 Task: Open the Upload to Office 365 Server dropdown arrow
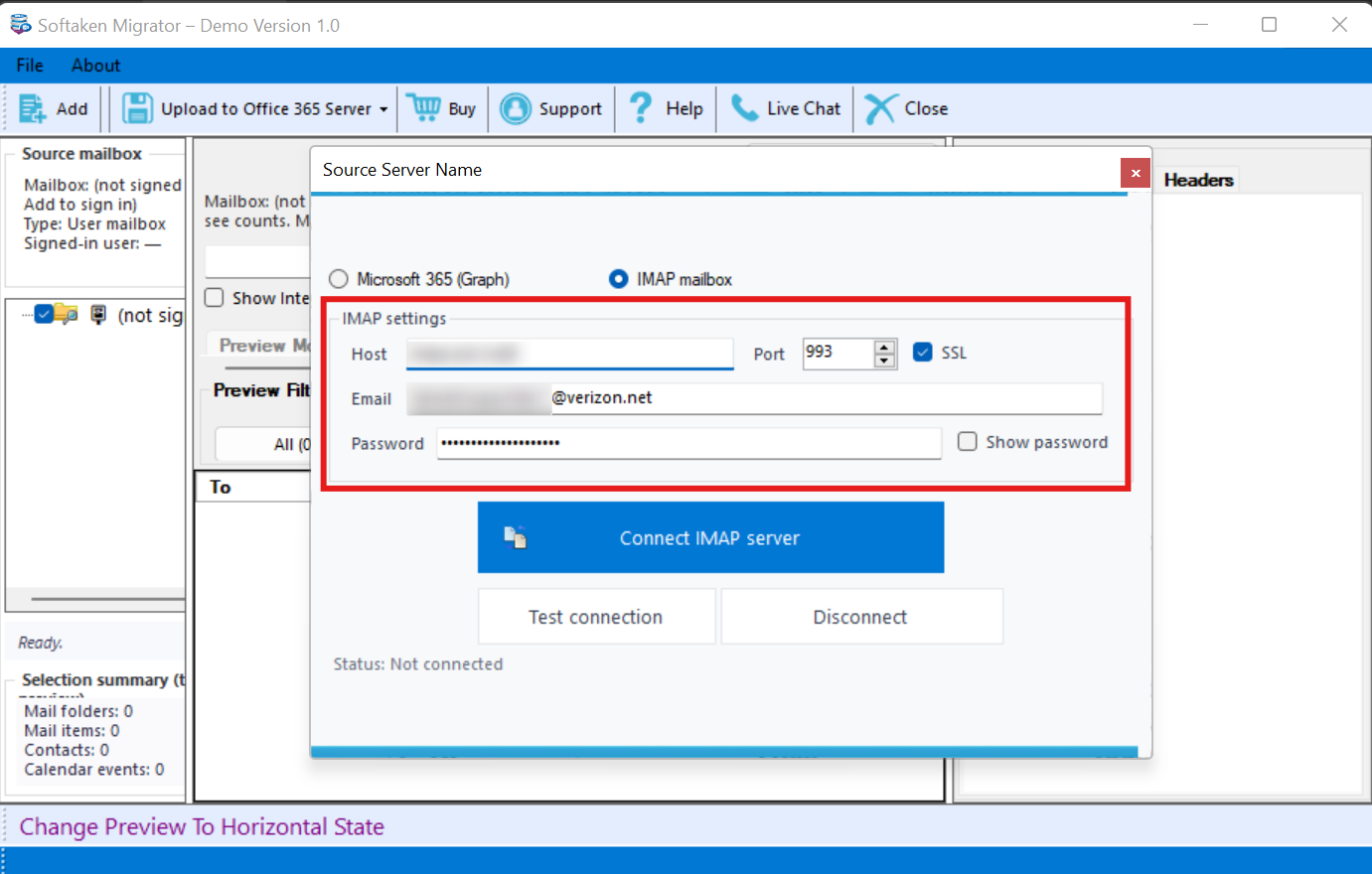(x=383, y=109)
